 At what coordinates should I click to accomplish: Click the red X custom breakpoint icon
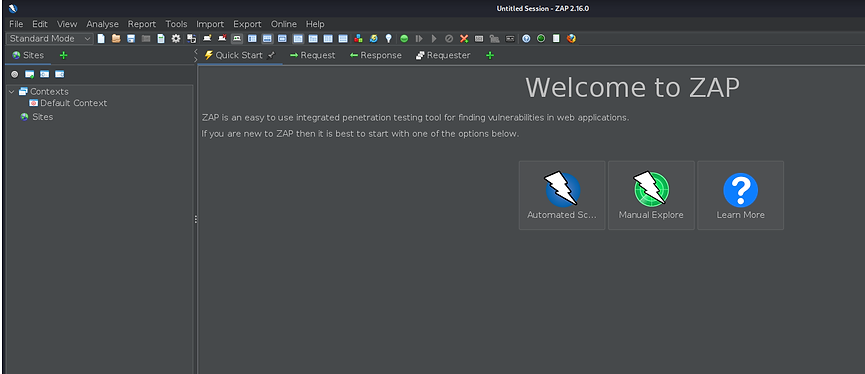coord(464,39)
